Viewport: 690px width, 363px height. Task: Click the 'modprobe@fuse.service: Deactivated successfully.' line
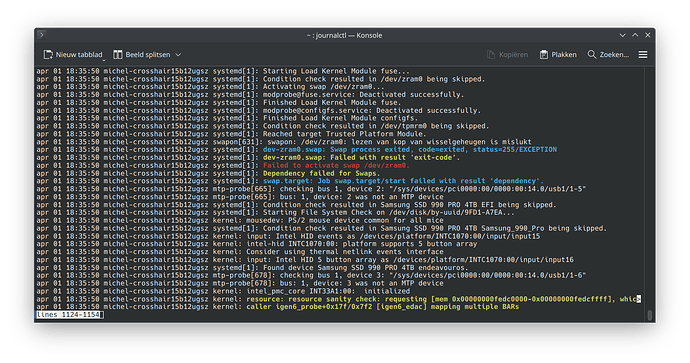[250, 95]
